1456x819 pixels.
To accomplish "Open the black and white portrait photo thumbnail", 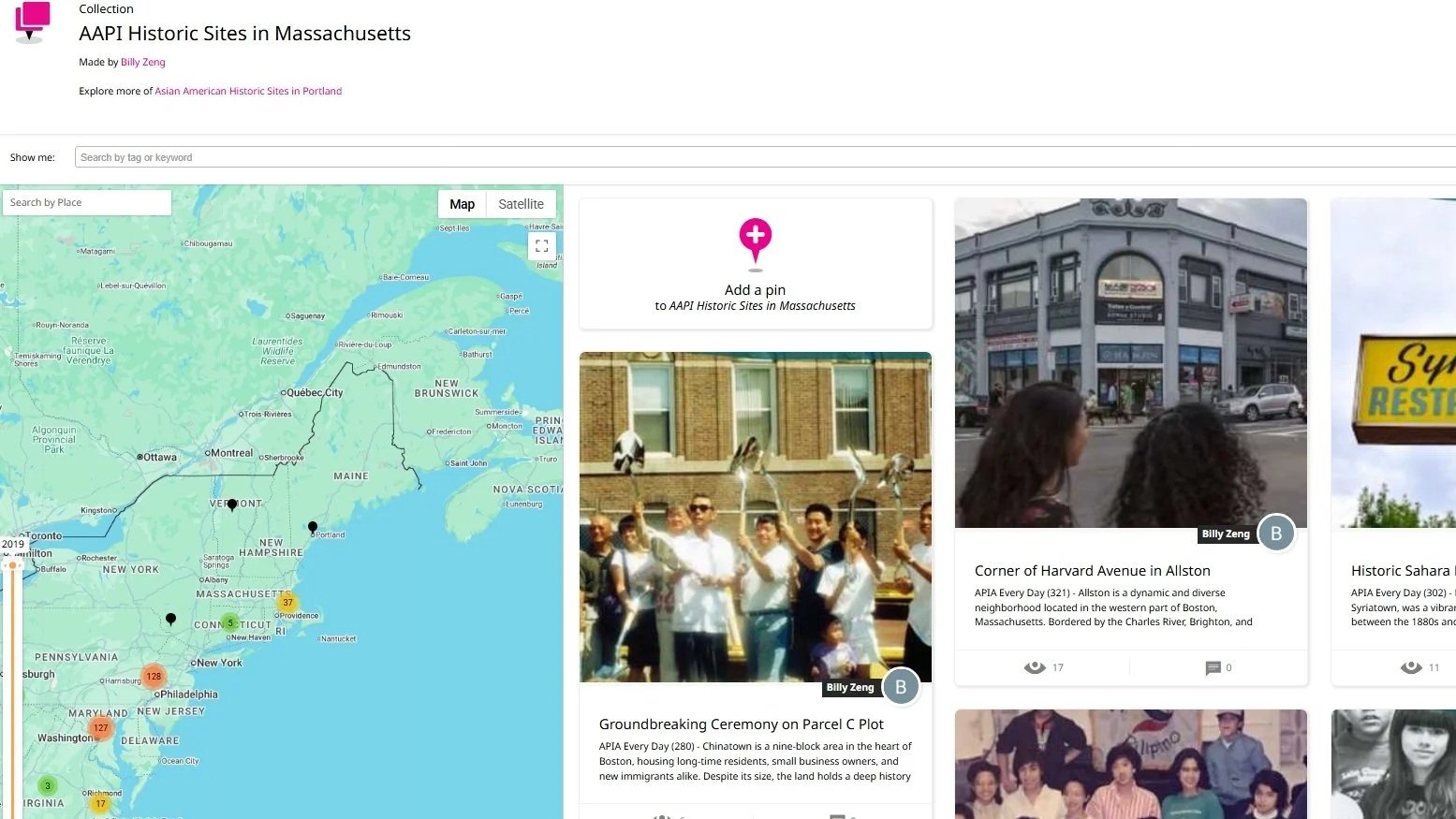I will [x=1393, y=764].
